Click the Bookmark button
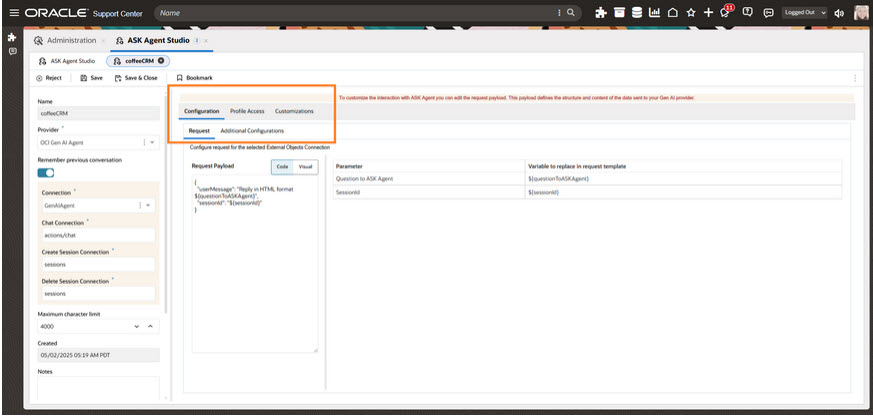The width and height of the screenshot is (873, 416). 195,78
